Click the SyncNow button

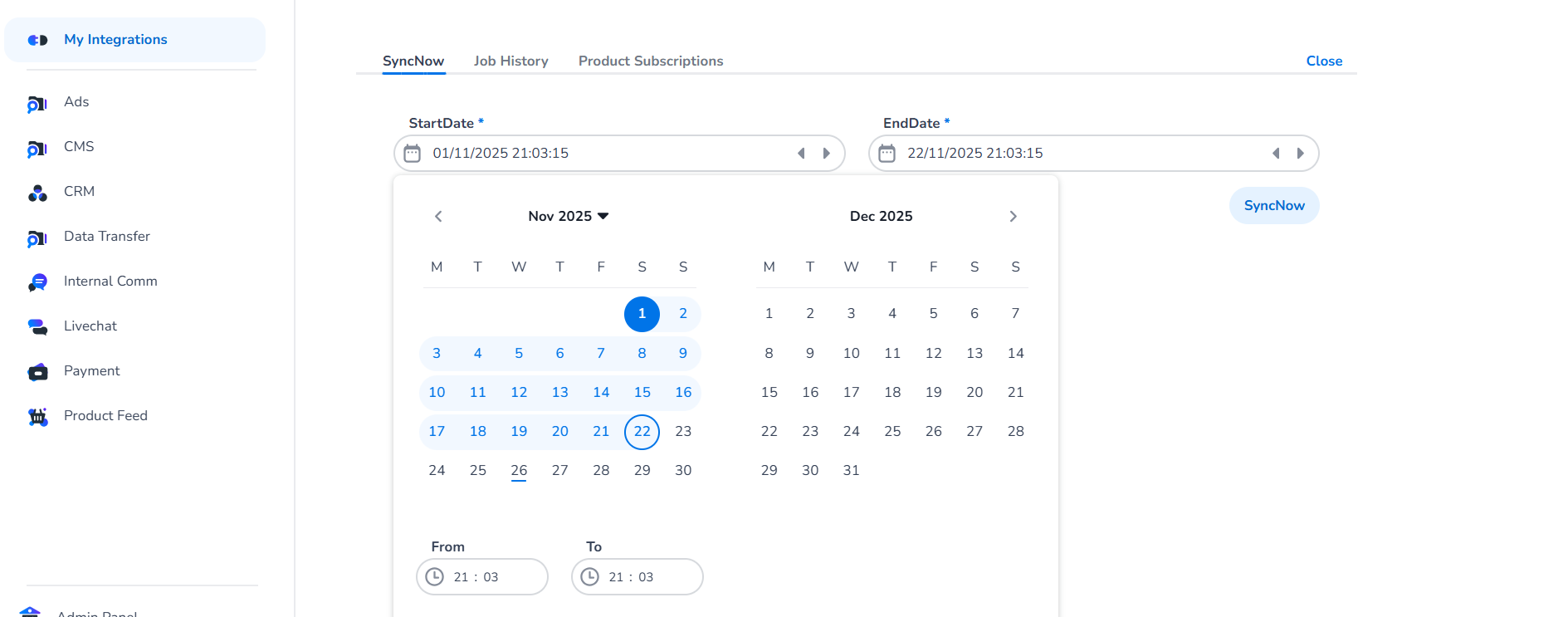pyautogui.click(x=1274, y=206)
